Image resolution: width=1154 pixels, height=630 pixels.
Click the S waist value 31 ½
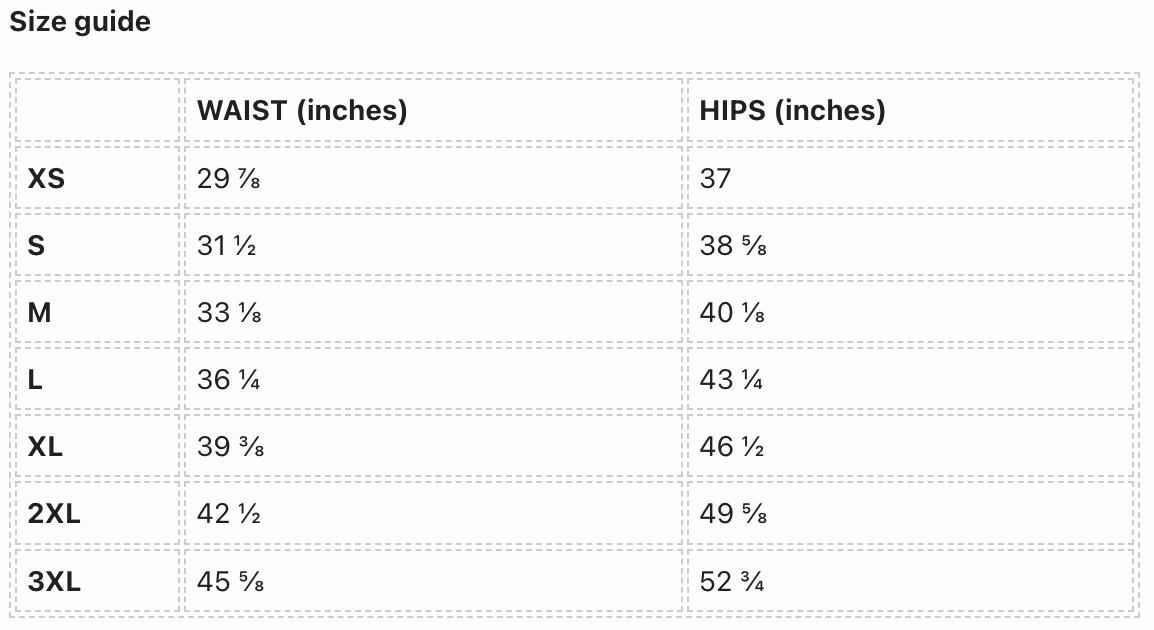pos(227,245)
